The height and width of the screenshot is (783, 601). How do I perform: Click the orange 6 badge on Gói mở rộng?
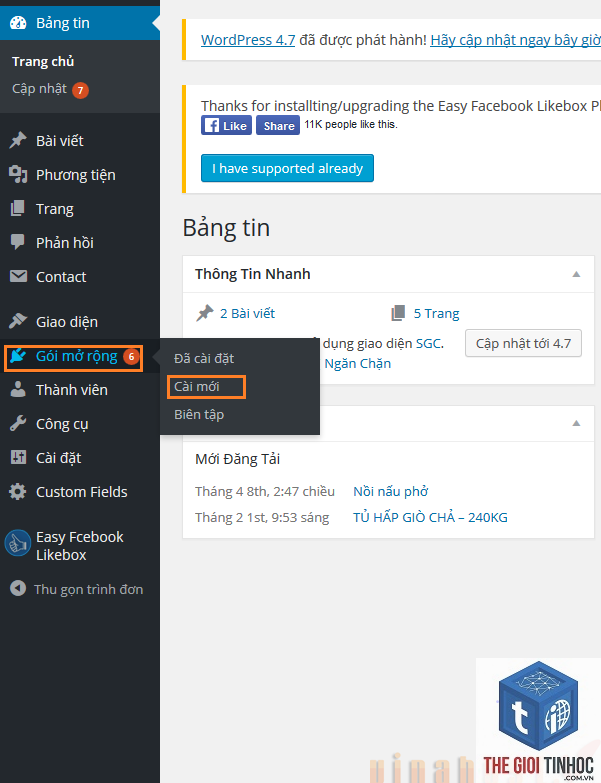tap(131, 357)
